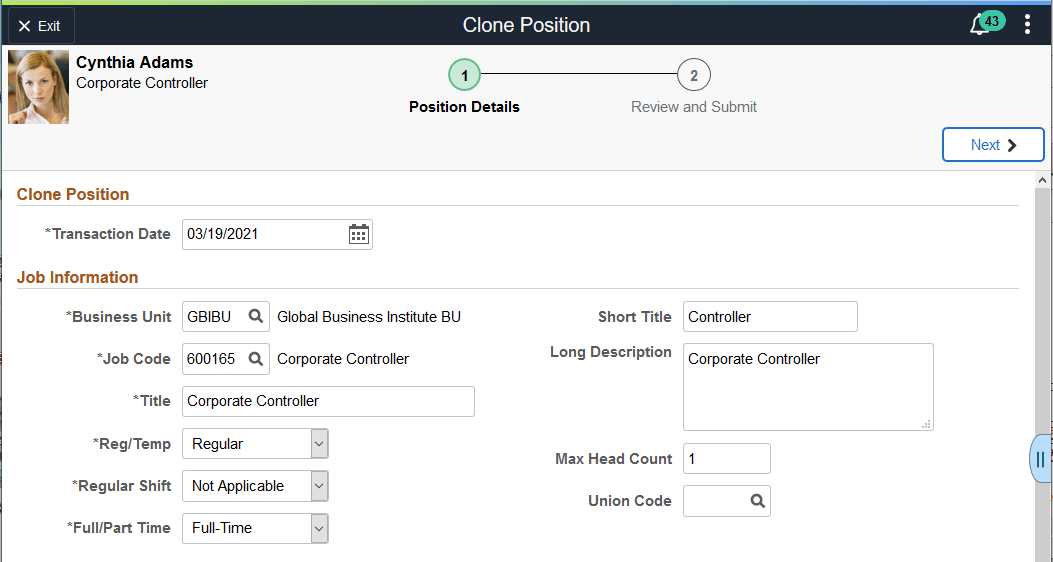This screenshot has width=1053, height=562.
Task: Open the Full/Part Time dropdown
Action: 255,528
